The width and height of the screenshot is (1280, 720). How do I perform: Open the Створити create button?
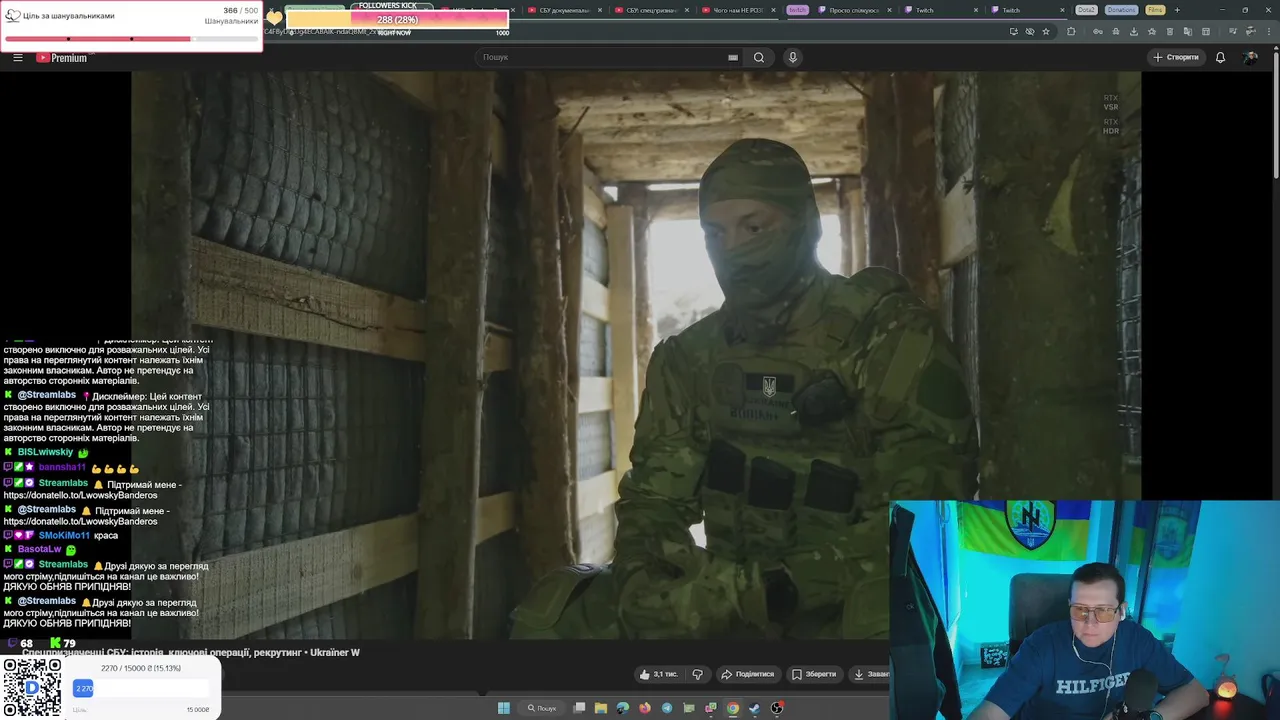click(1176, 57)
